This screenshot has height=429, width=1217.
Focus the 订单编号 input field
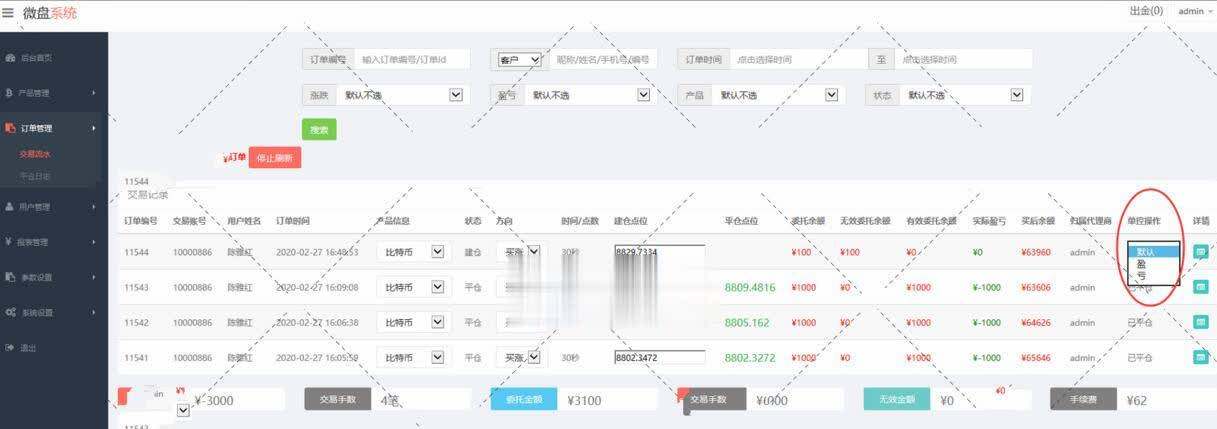[x=413, y=59]
